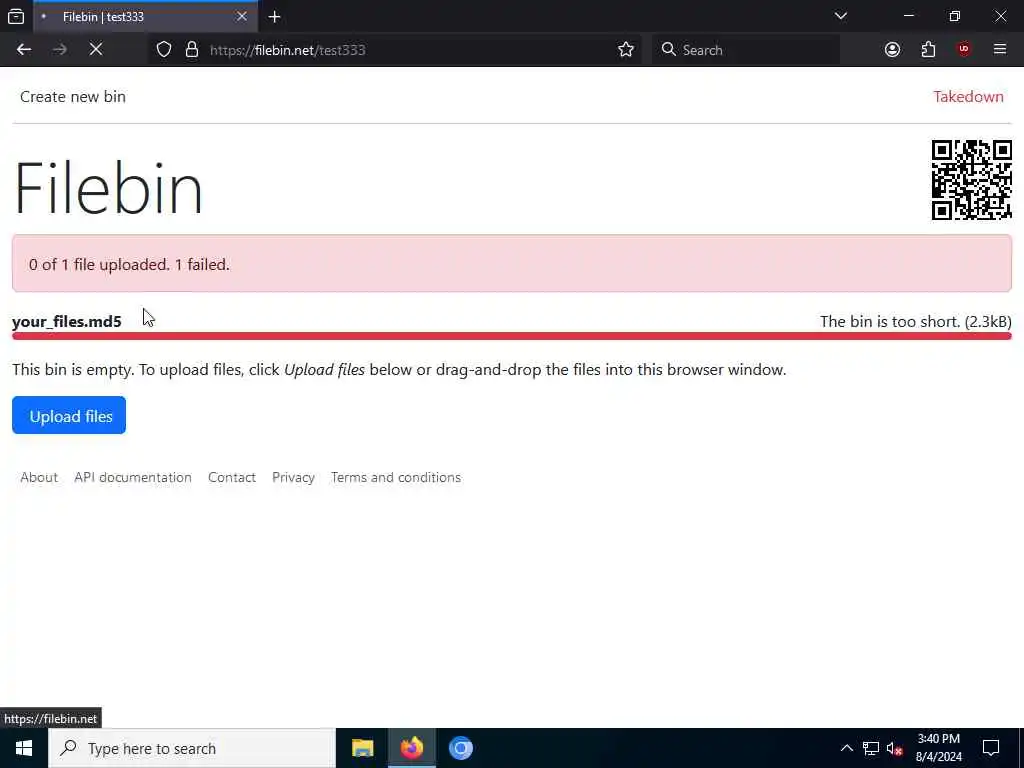Image resolution: width=1024 pixels, height=768 pixels.
Task: Open the Privacy footer link
Action: [293, 477]
